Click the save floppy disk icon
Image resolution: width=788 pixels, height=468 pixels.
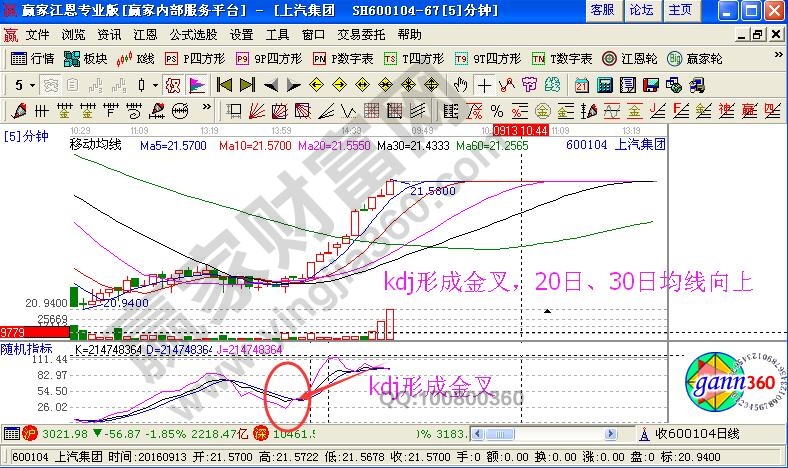(x=650, y=84)
